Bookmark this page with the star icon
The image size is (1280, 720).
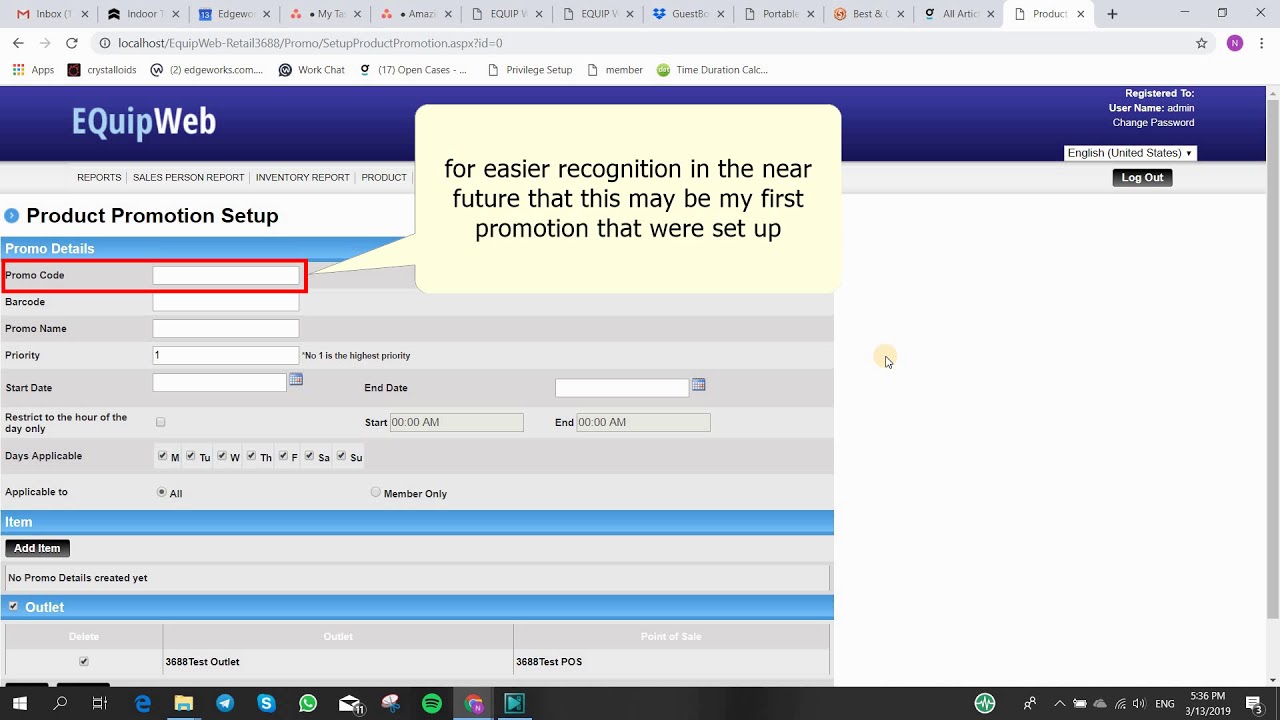1202,43
